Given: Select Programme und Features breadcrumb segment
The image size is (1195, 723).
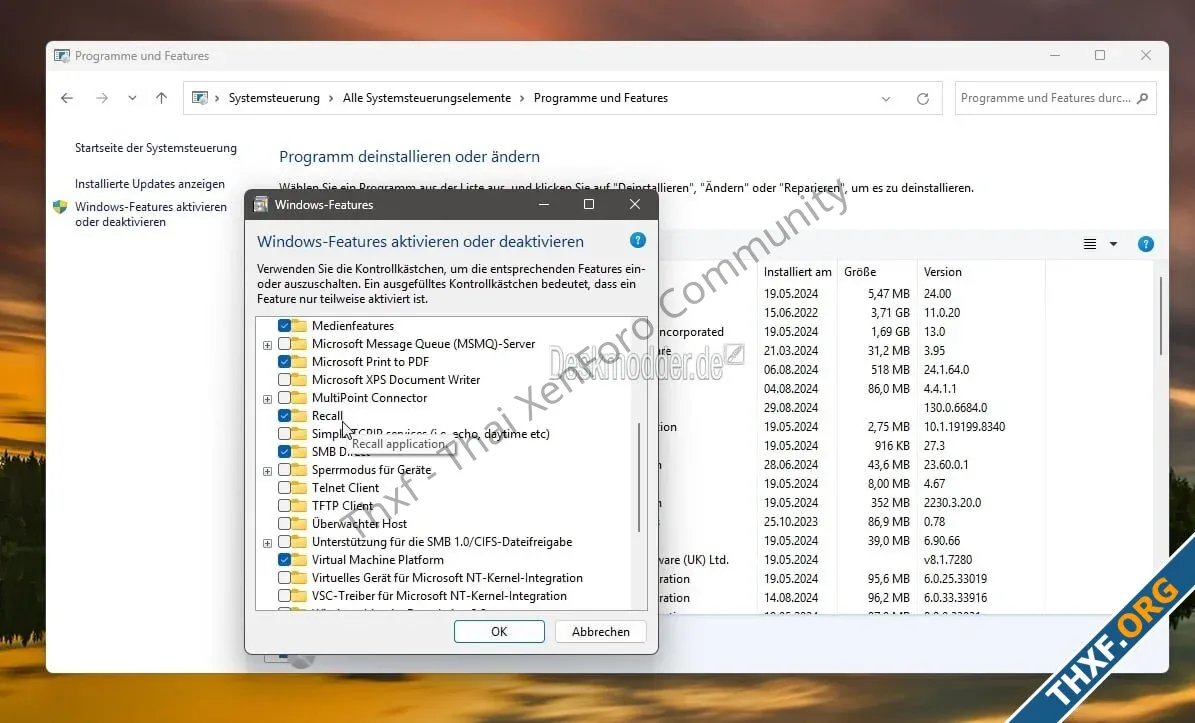Looking at the screenshot, I should [601, 98].
